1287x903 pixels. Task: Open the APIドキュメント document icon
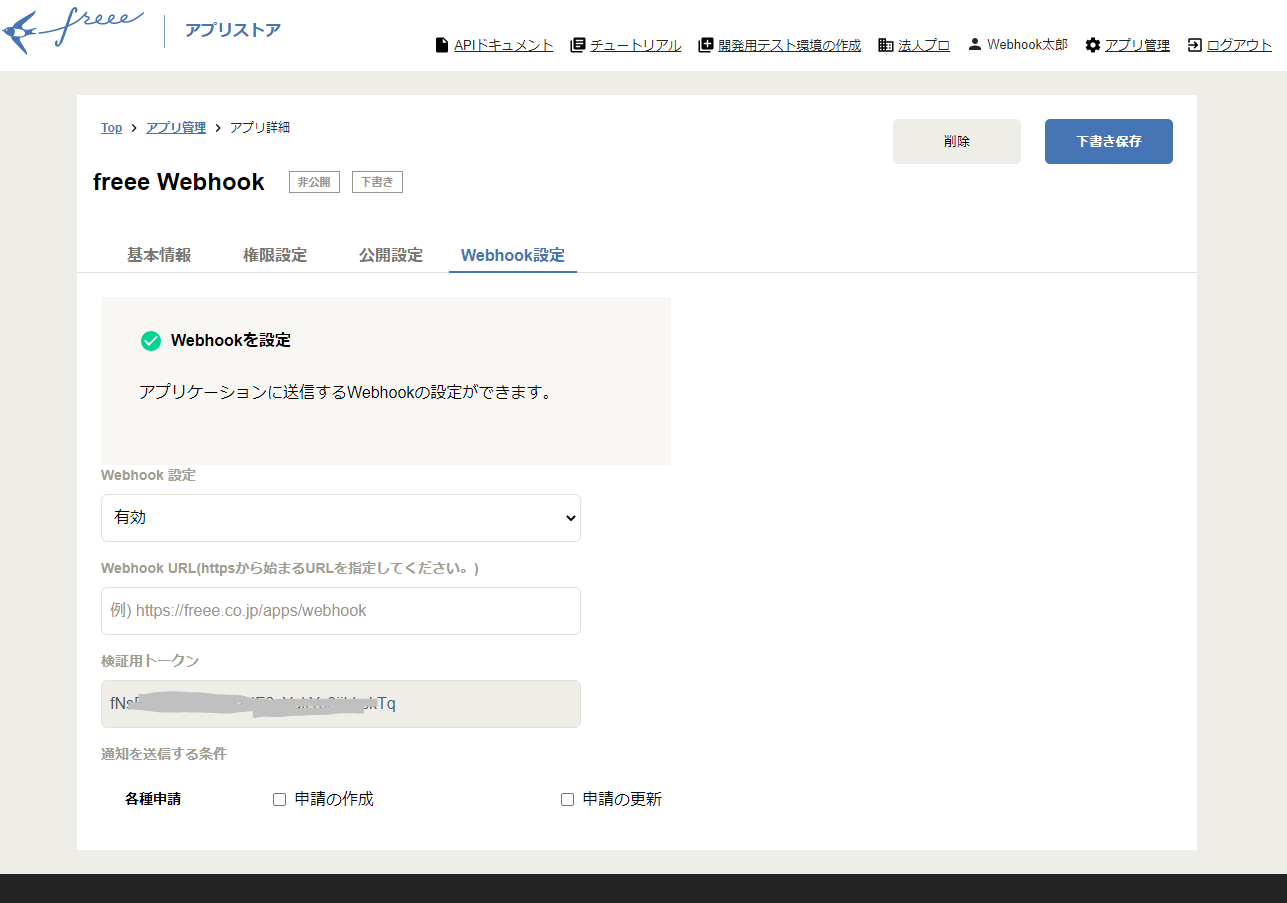tap(441, 44)
